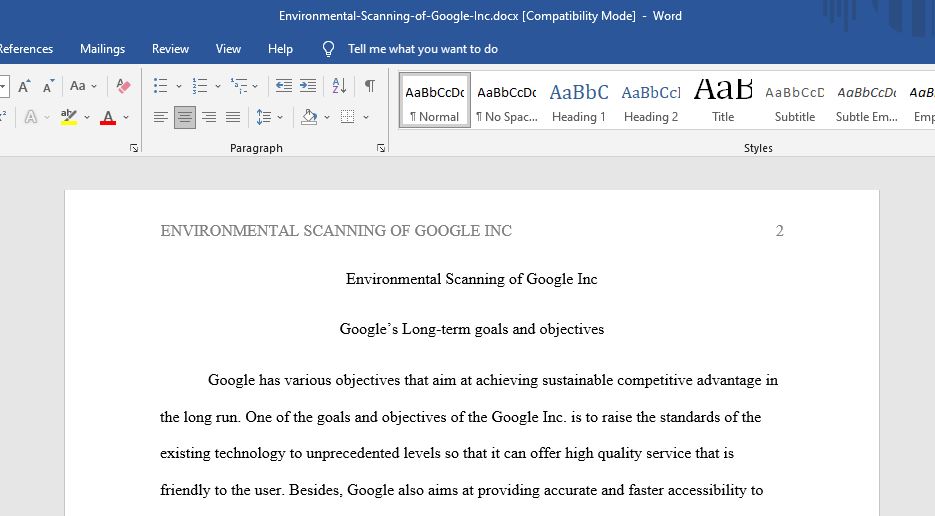This screenshot has height=516, width=935.
Task: Apply the Title style
Action: tap(723, 100)
